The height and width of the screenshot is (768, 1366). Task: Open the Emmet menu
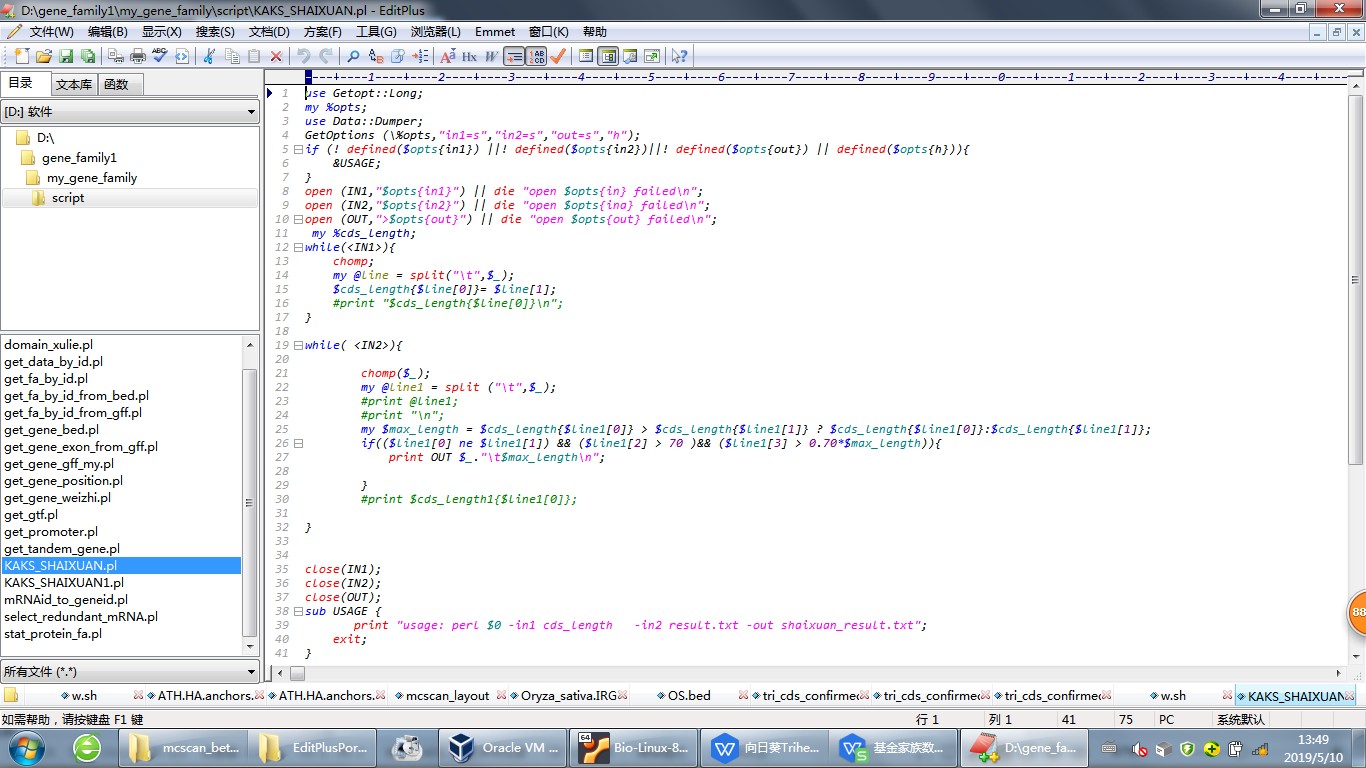coord(496,32)
